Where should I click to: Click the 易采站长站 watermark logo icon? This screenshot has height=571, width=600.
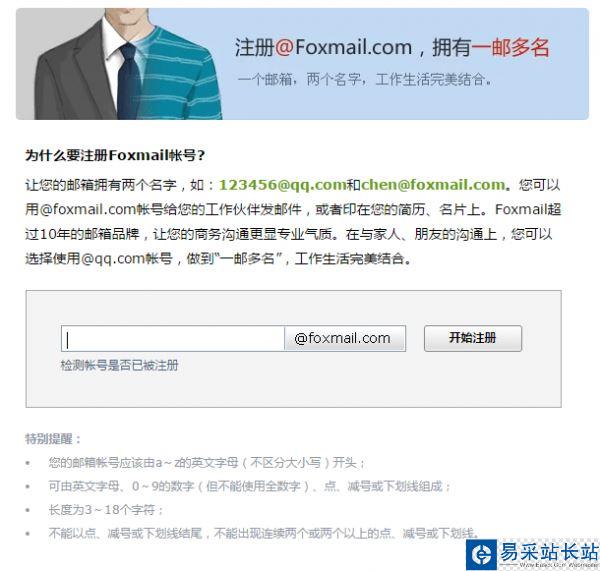point(481,554)
